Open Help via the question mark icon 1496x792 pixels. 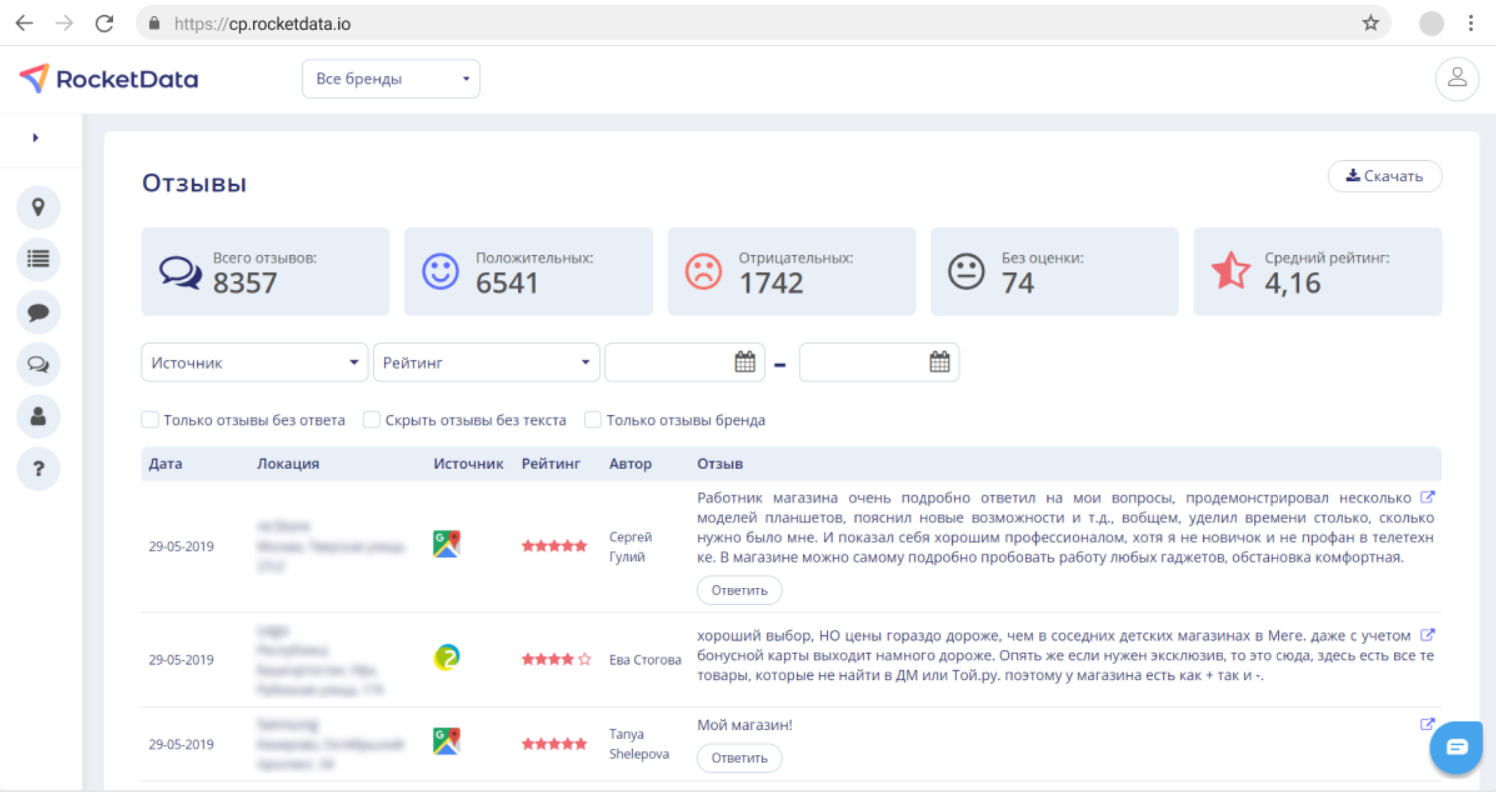point(38,468)
